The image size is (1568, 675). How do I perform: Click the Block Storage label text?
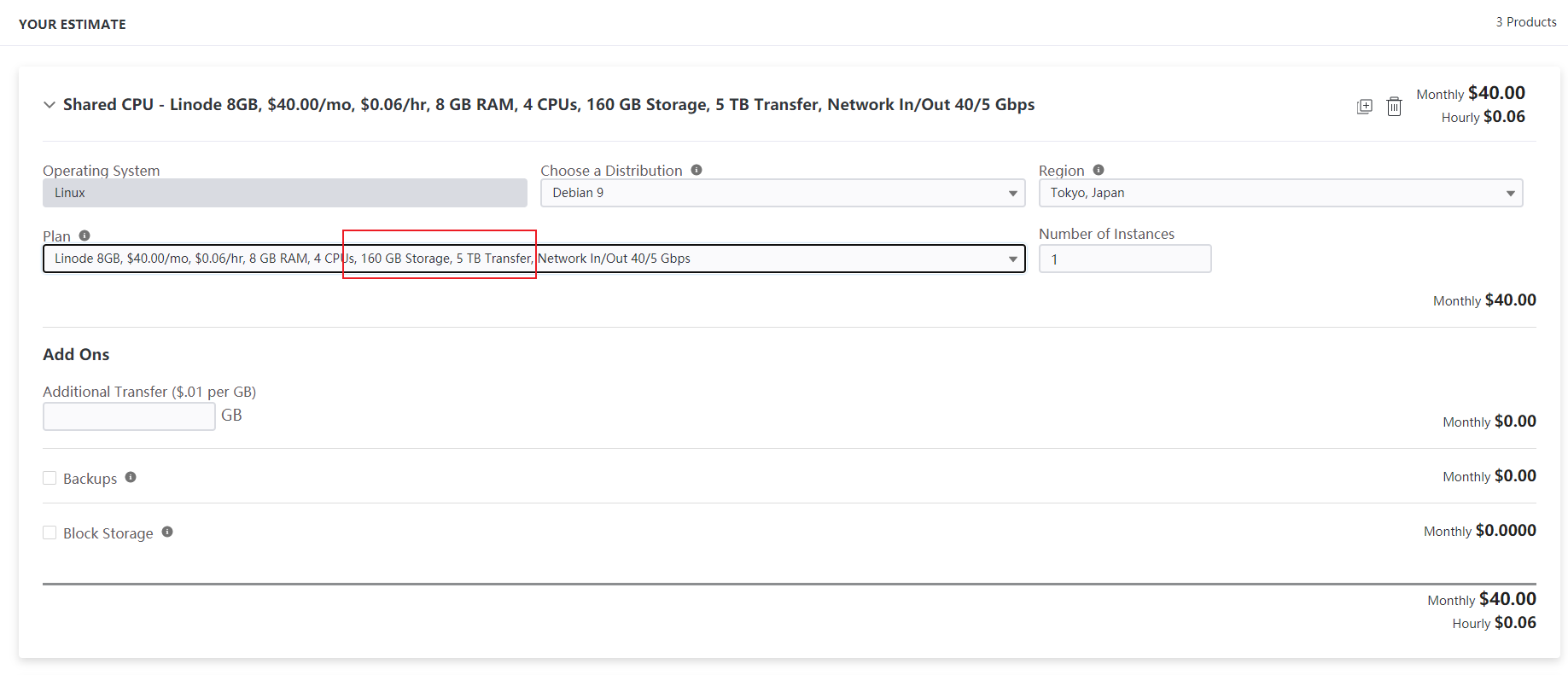tap(108, 533)
